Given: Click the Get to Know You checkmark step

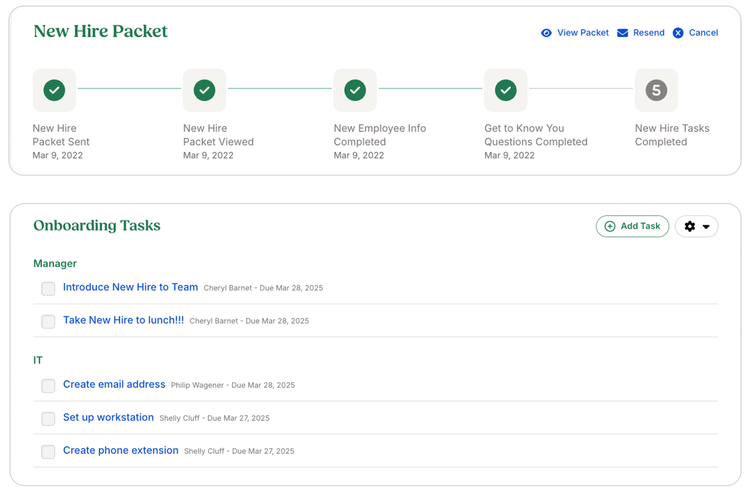Looking at the screenshot, I should [x=506, y=90].
